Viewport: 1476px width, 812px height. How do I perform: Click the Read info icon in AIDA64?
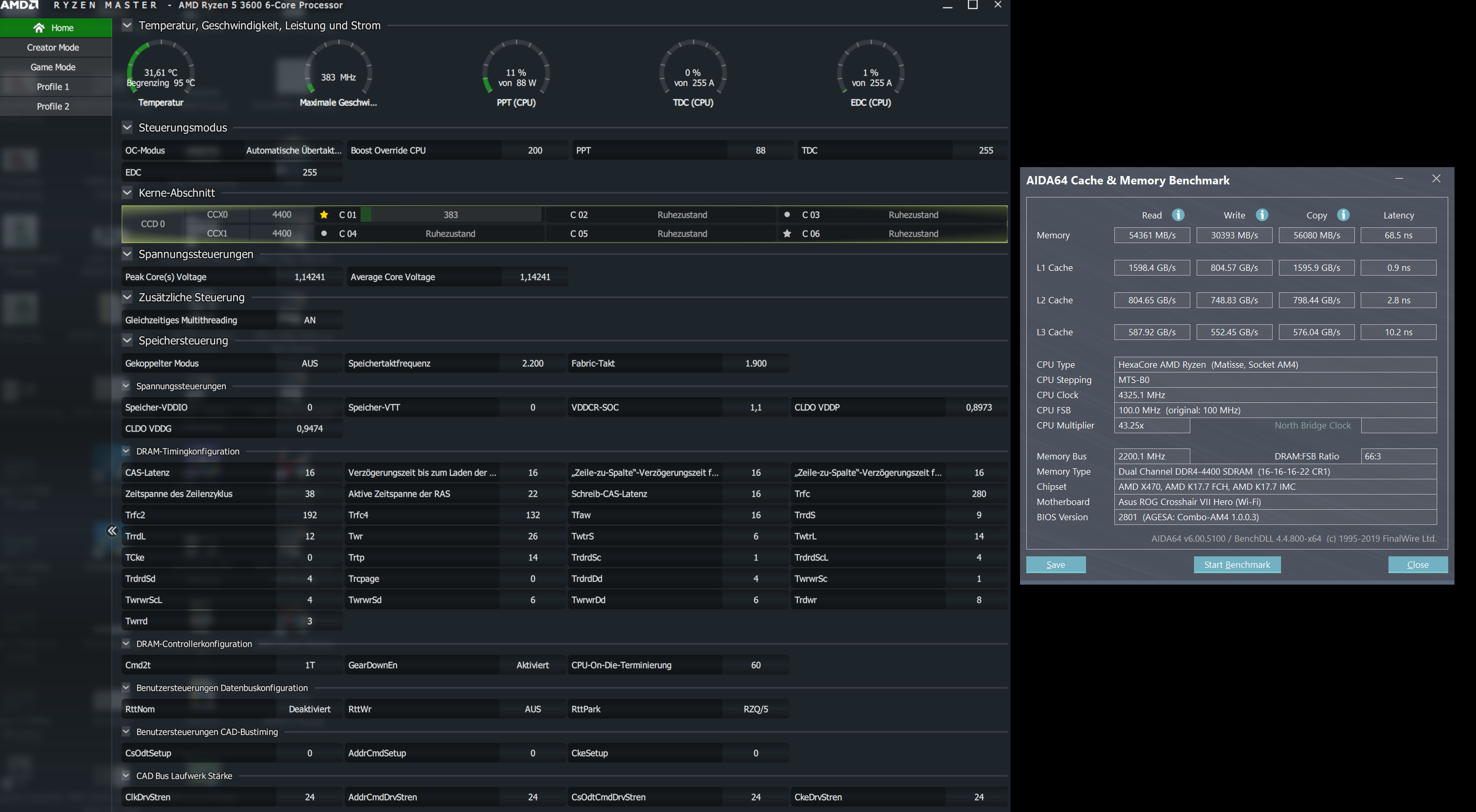coord(1178,215)
